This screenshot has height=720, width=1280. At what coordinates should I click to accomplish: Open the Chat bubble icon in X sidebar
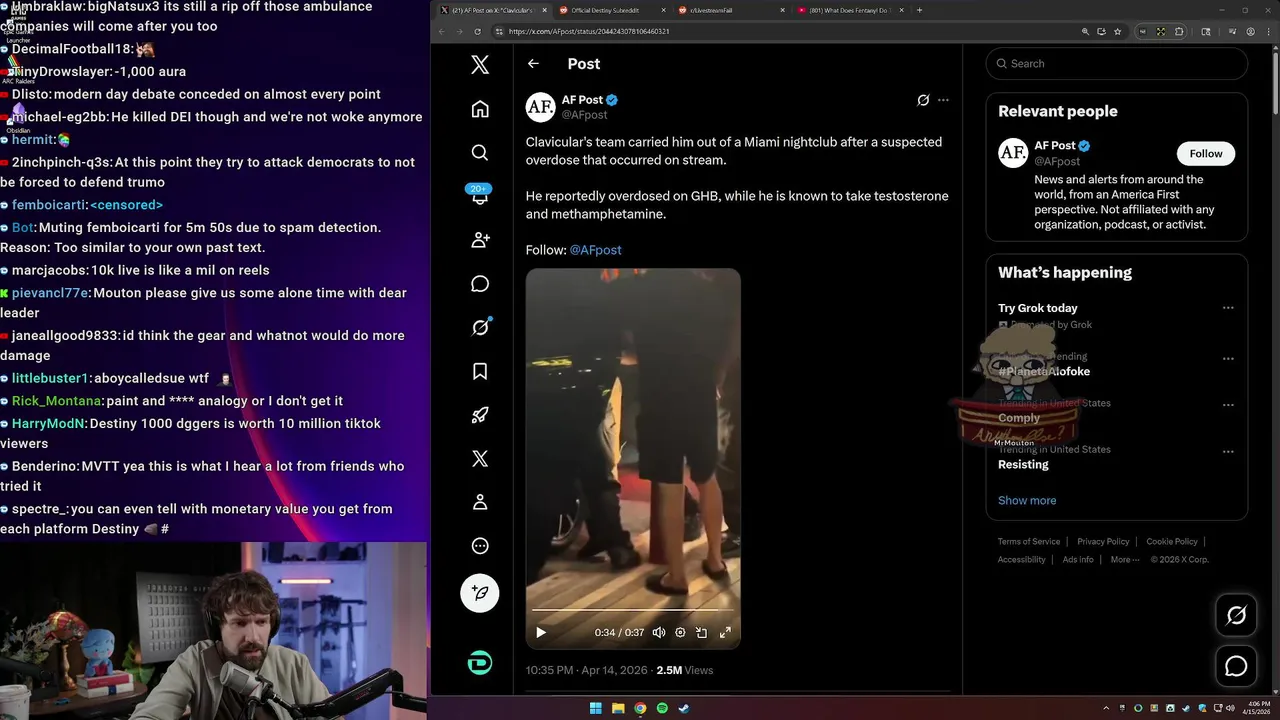click(x=480, y=284)
